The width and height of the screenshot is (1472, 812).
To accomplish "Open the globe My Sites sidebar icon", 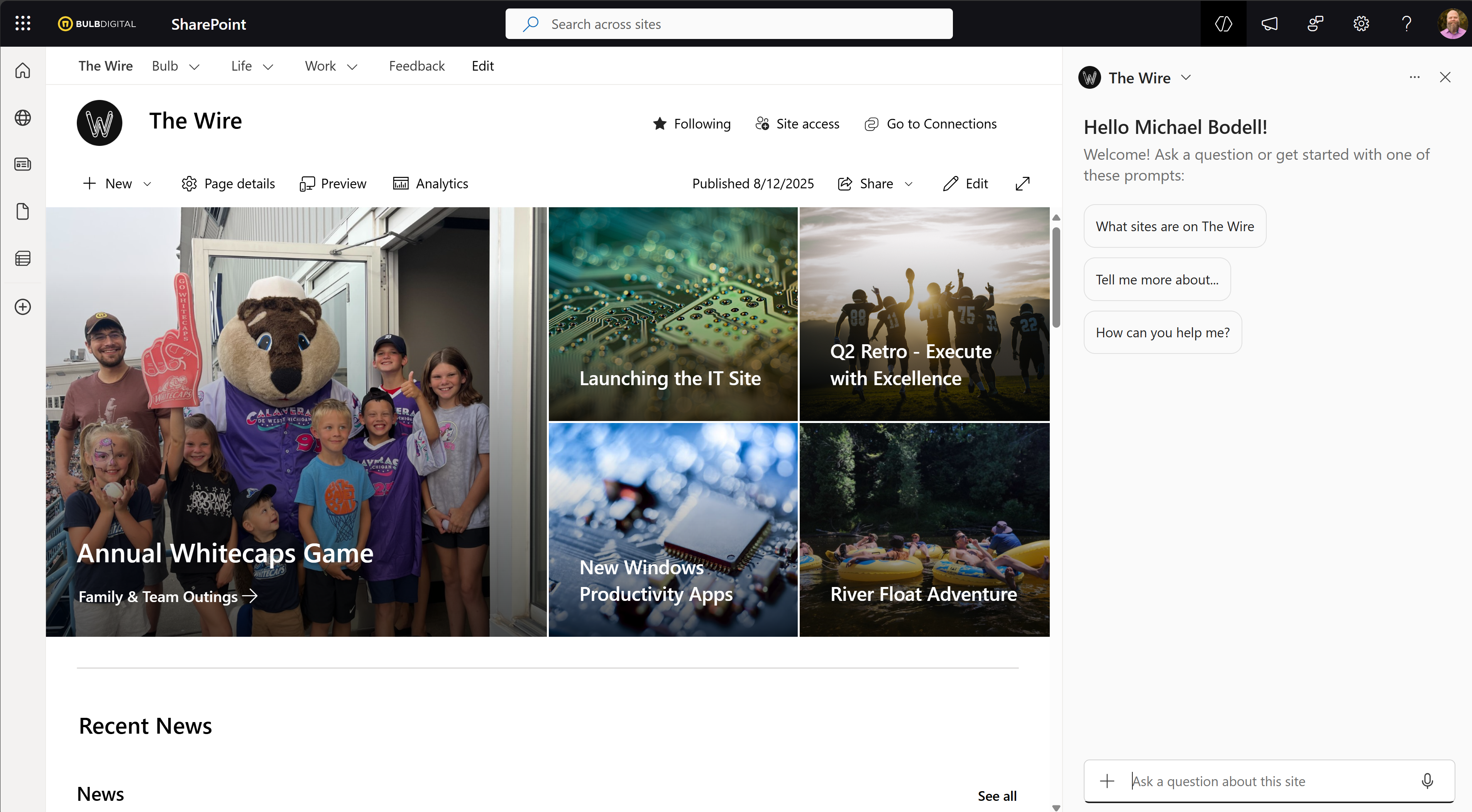I will click(23, 118).
